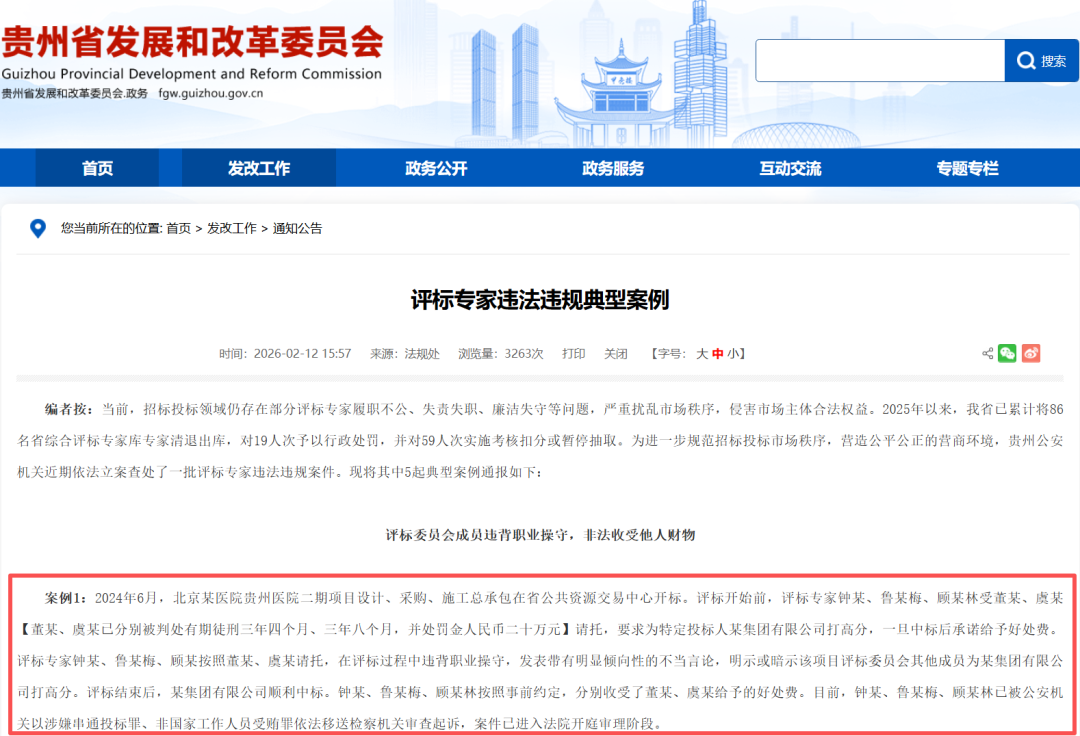Click the share icon
Viewport: 1080px width, 736px height.
point(988,353)
